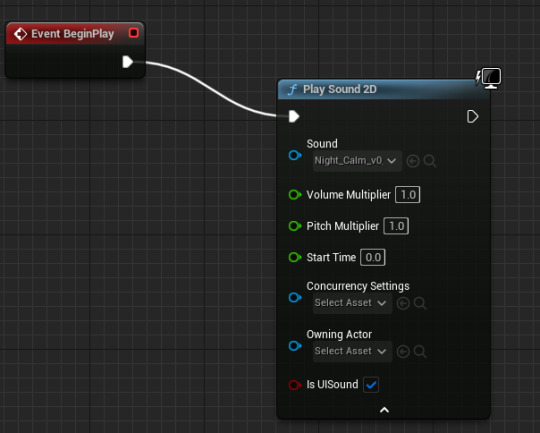Collapse the Play Sound 2D advanced pins

384,410
